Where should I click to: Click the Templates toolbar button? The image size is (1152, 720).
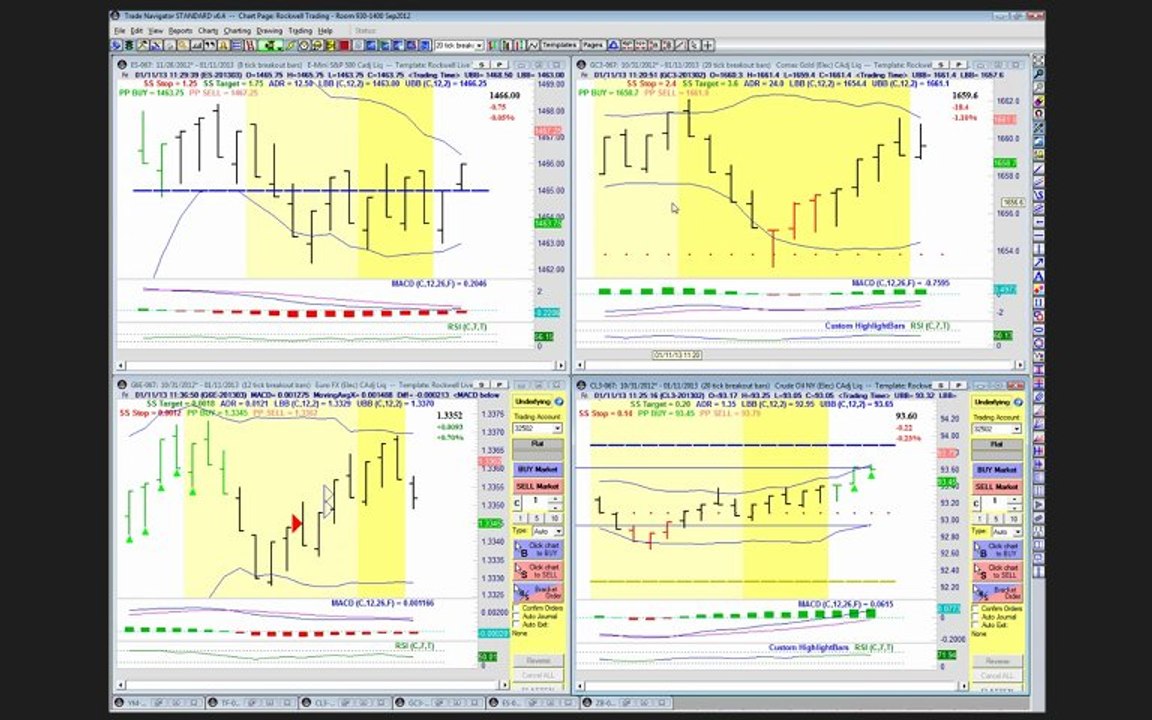[x=559, y=45]
